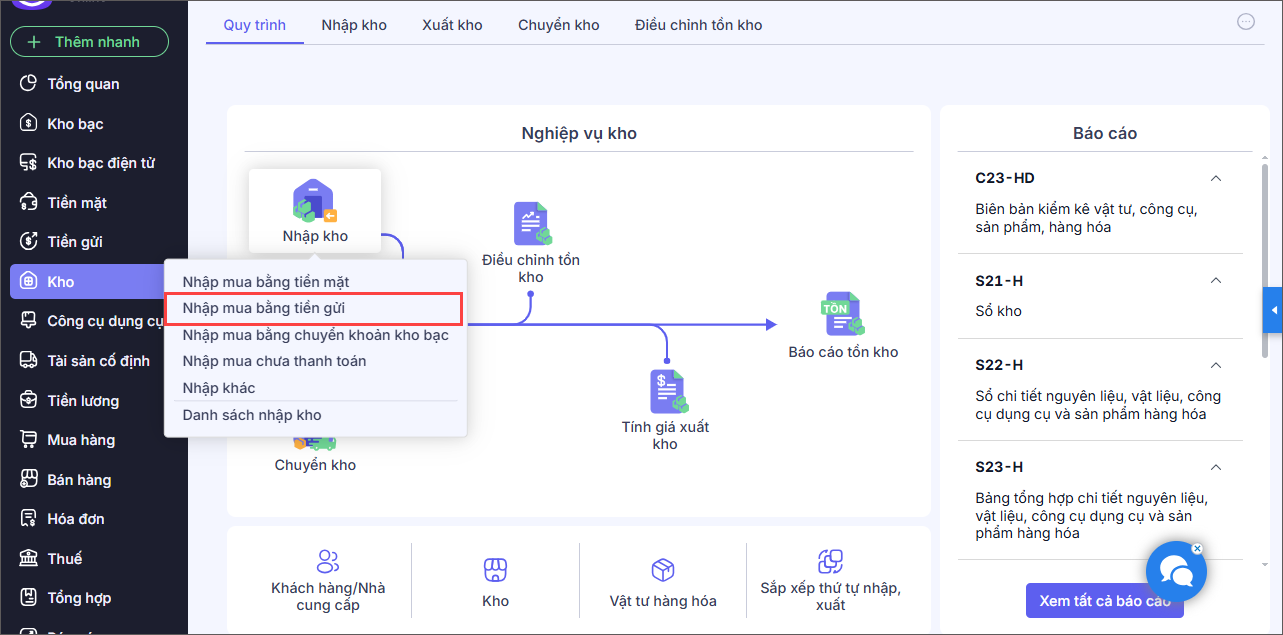Open the more options ellipsis button
Image resolution: width=1283 pixels, height=635 pixels.
click(x=1246, y=22)
